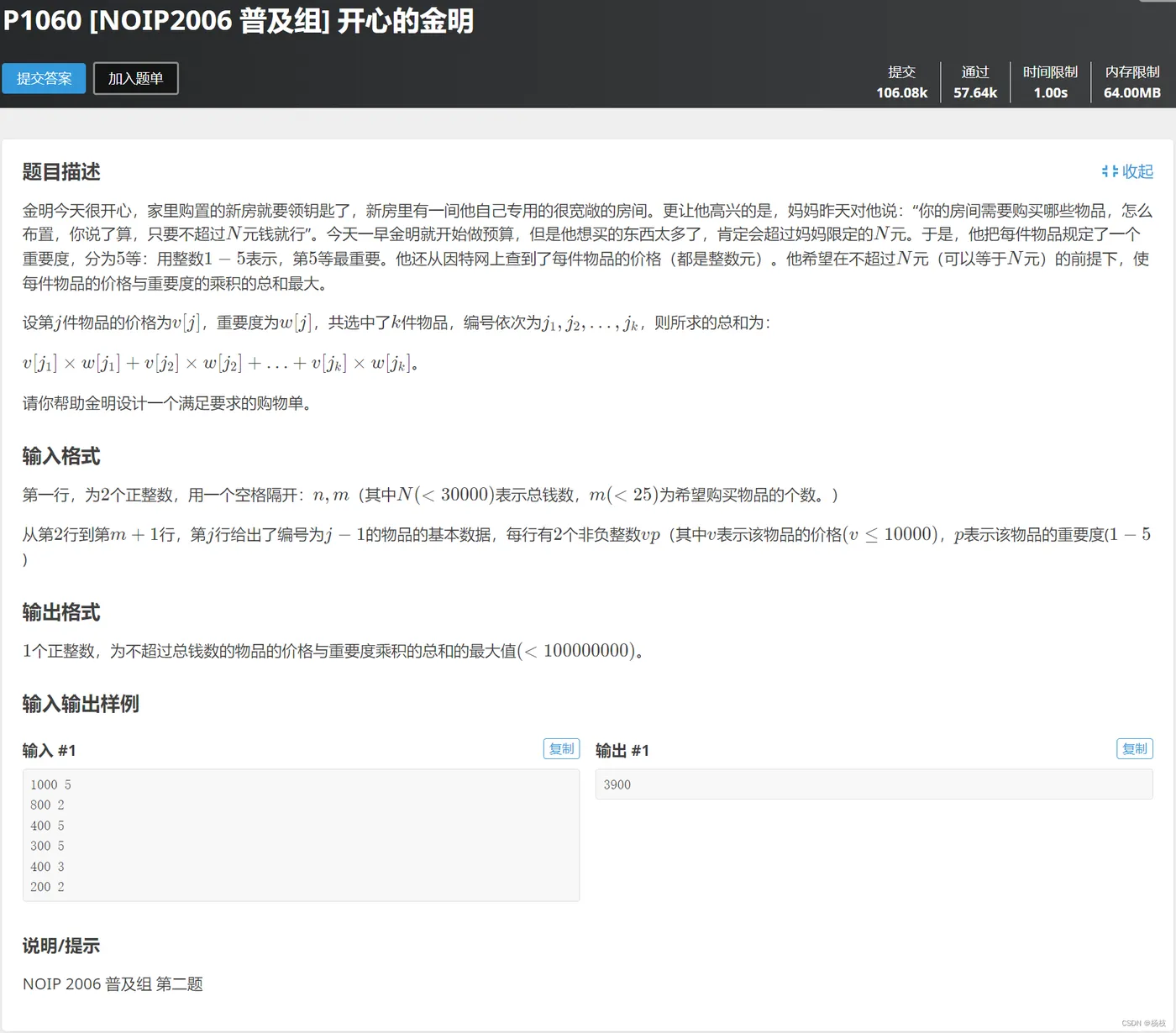The image size is (1176, 1033).
Task: Click the line starting 第一行，为2个正整数
Action: pyautogui.click(x=430, y=495)
